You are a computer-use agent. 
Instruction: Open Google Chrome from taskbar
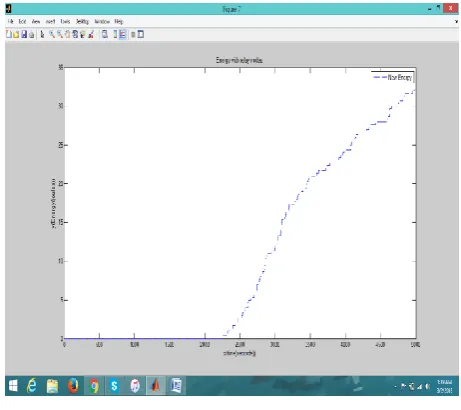pyautogui.click(x=94, y=386)
